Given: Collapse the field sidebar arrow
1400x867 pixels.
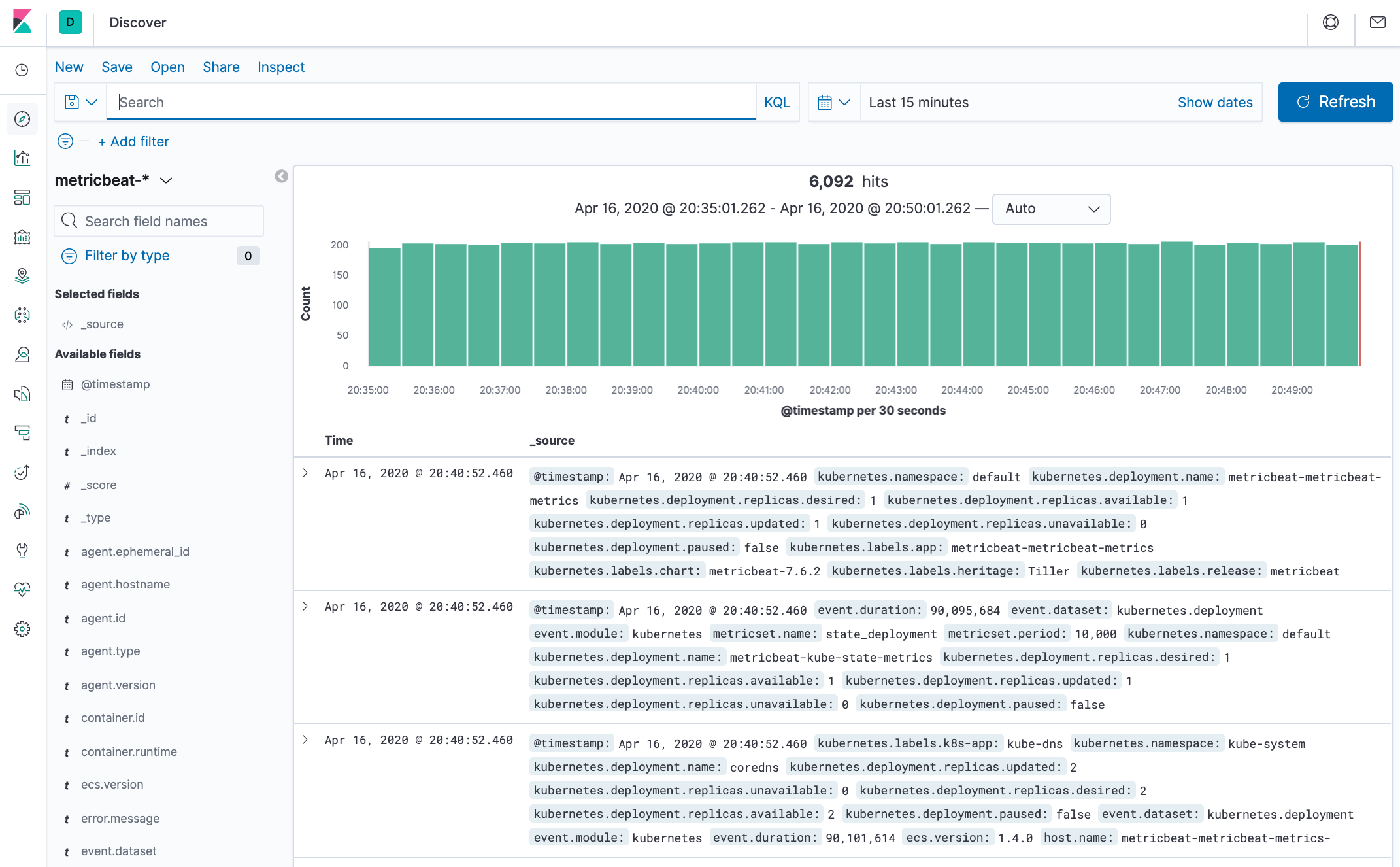Looking at the screenshot, I should click(x=281, y=177).
